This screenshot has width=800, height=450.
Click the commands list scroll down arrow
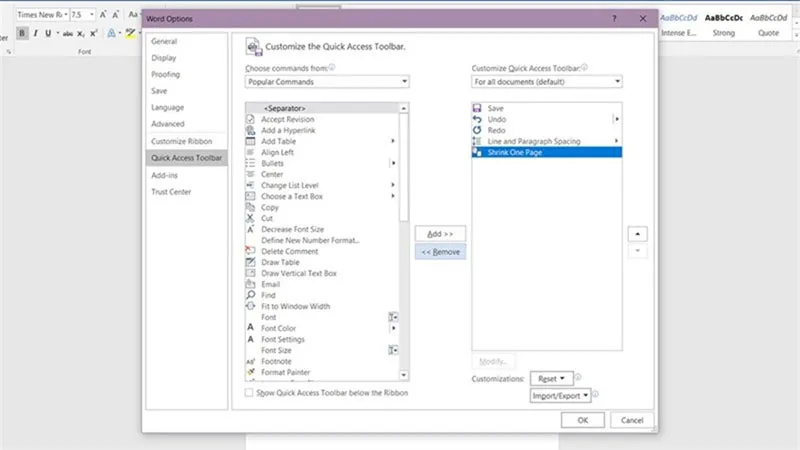pos(404,375)
